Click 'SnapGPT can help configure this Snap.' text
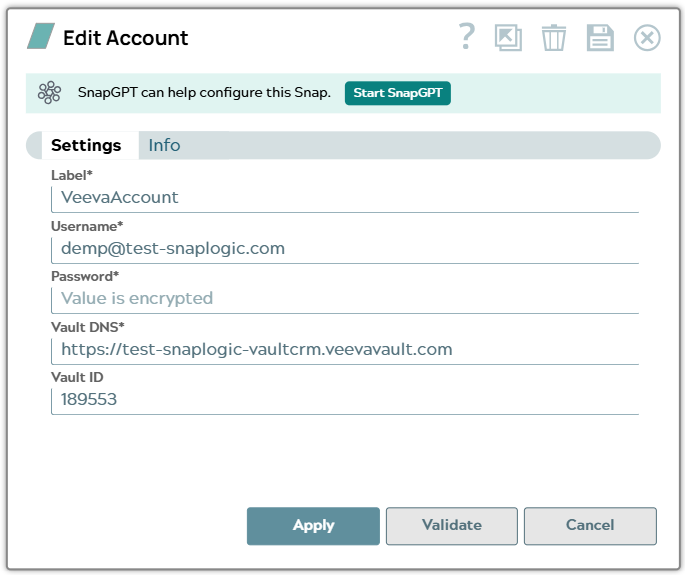685x575 pixels. point(204,93)
